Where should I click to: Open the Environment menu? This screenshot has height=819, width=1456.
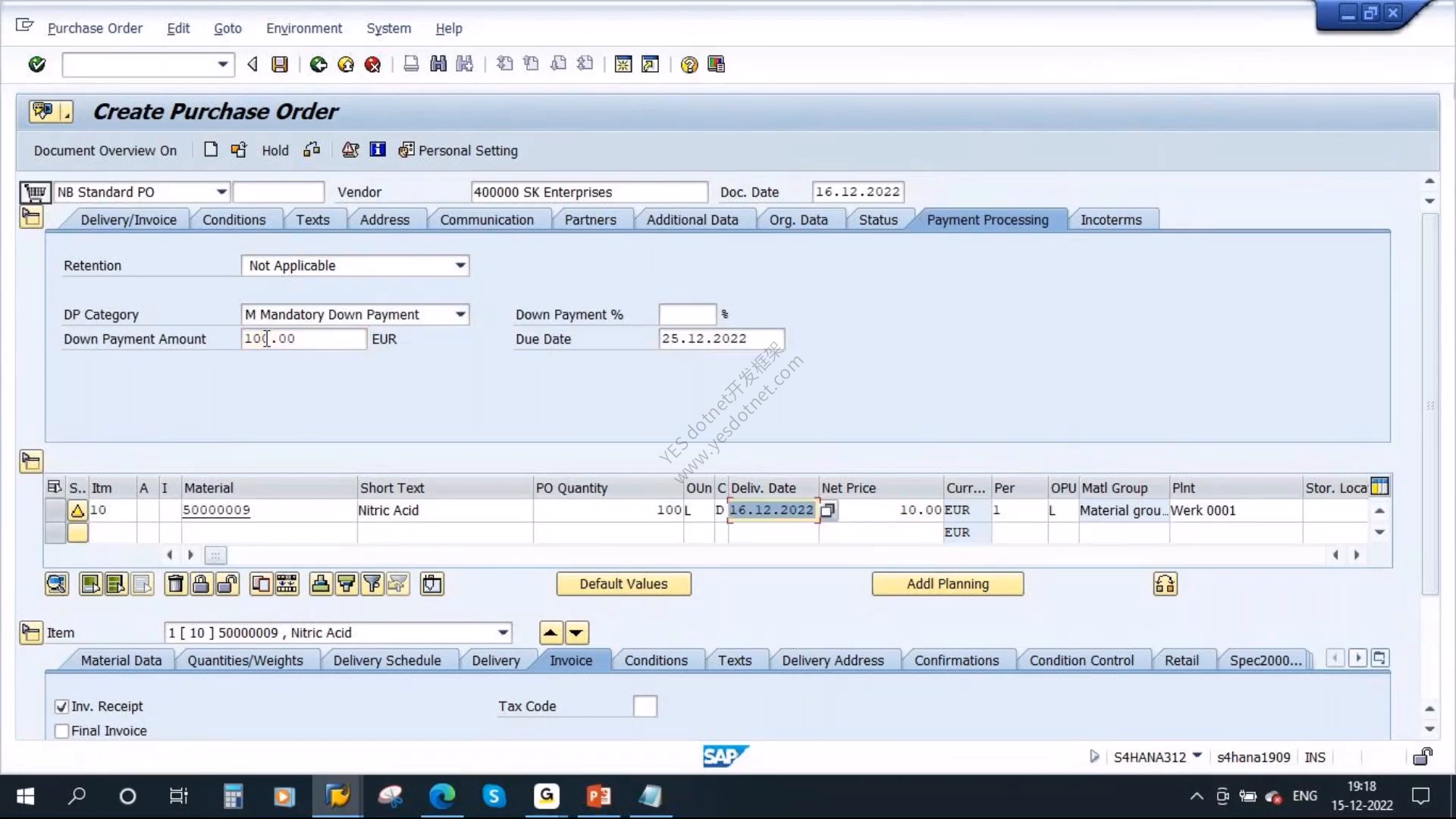[304, 28]
